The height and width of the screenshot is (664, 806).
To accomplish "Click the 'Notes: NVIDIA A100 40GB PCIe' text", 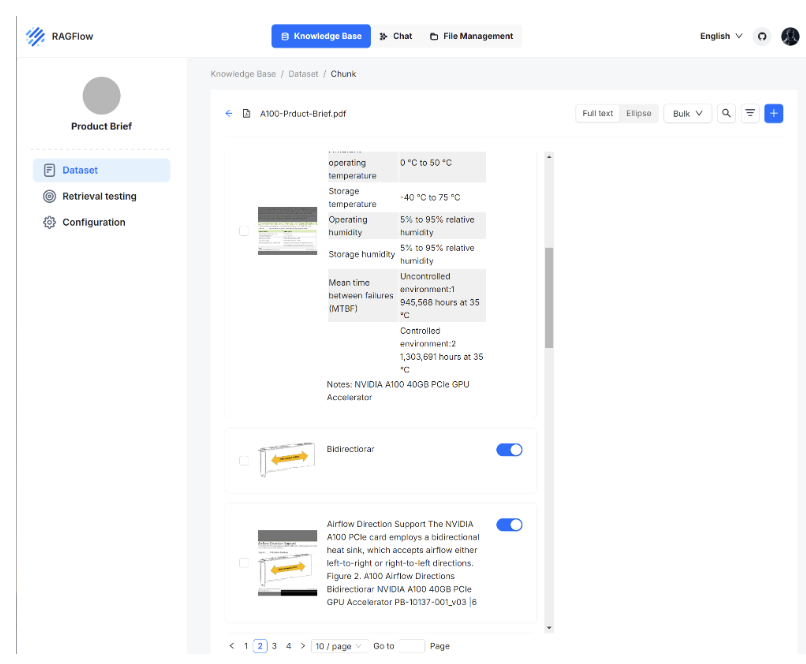I will click(x=398, y=391).
